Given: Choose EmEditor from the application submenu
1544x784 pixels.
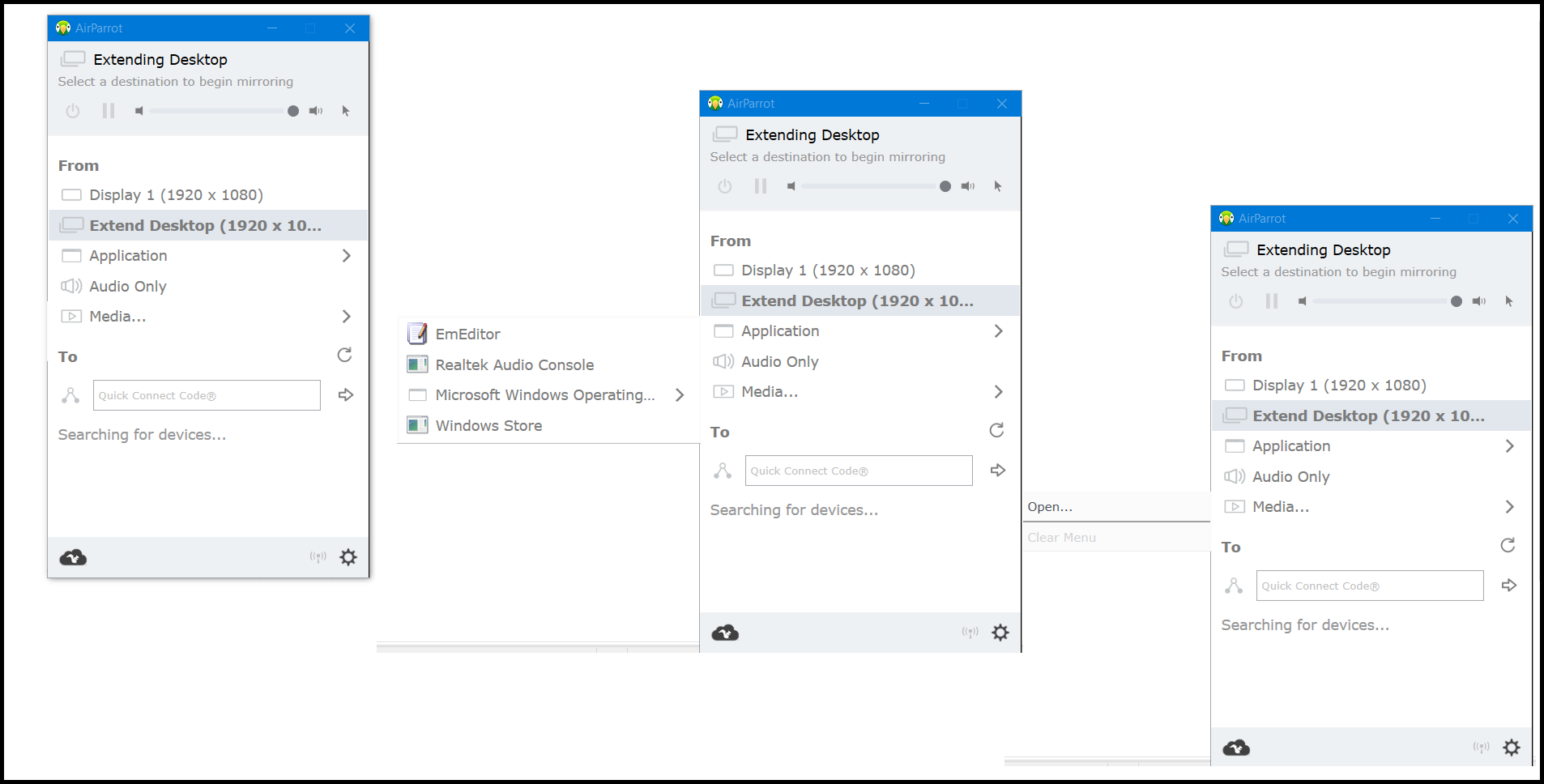Looking at the screenshot, I should click(548, 334).
